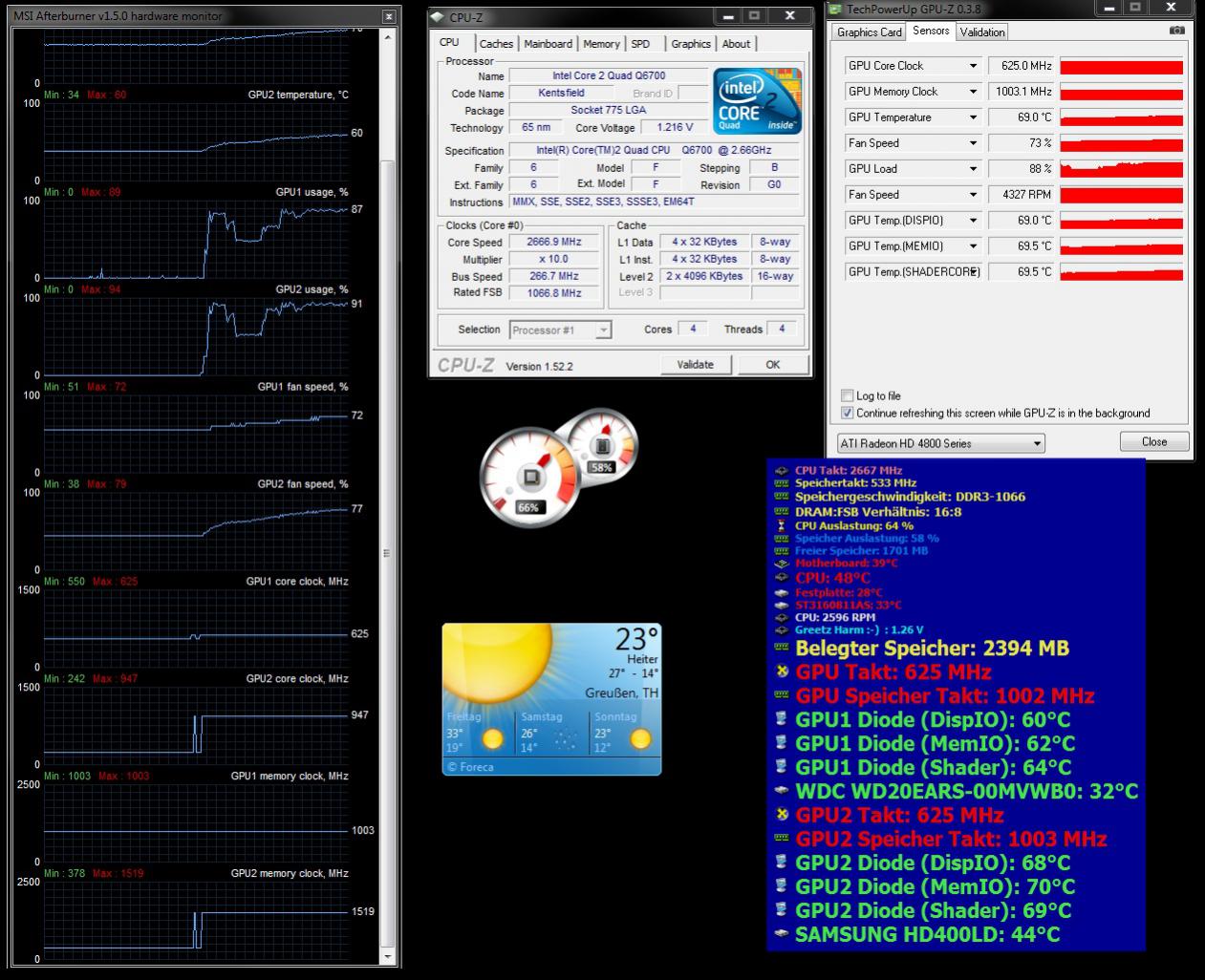1205x980 pixels.
Task: Open GPU Temperature sensor dropdown
Action: (973, 117)
